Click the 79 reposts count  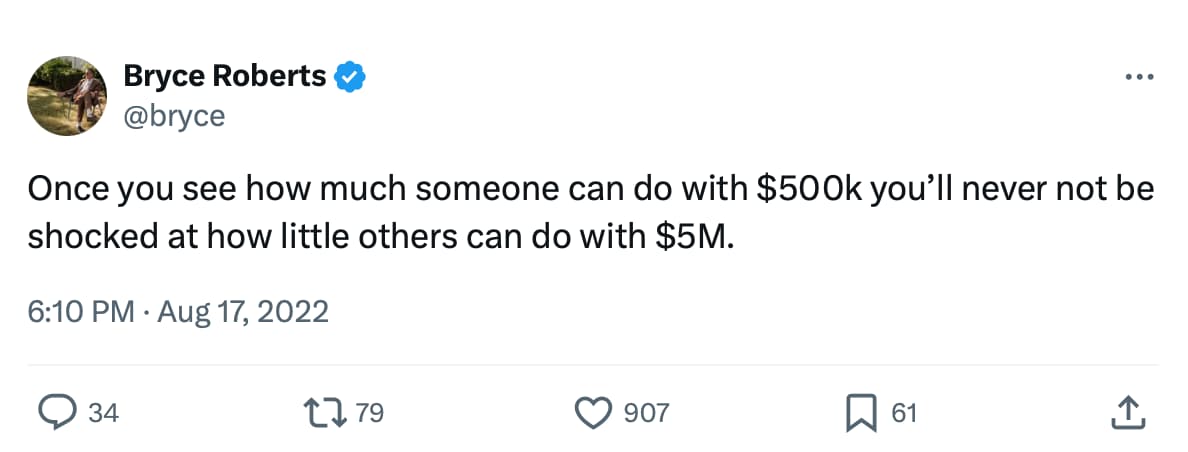370,412
